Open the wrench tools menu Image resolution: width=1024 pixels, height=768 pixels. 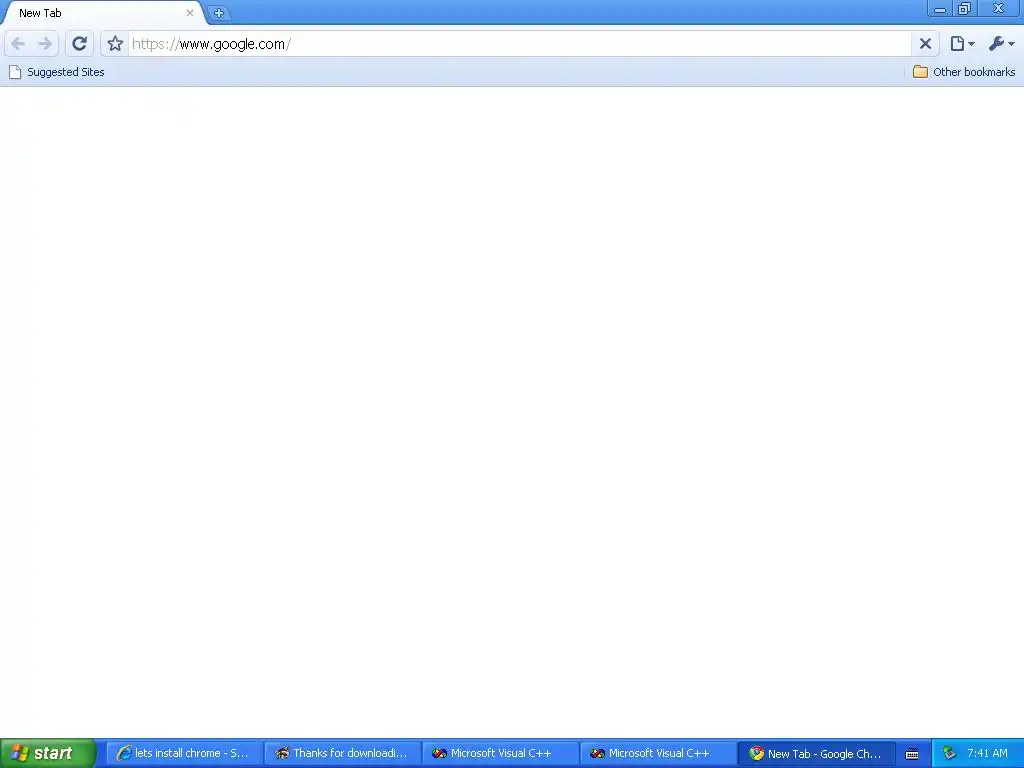[1002, 44]
